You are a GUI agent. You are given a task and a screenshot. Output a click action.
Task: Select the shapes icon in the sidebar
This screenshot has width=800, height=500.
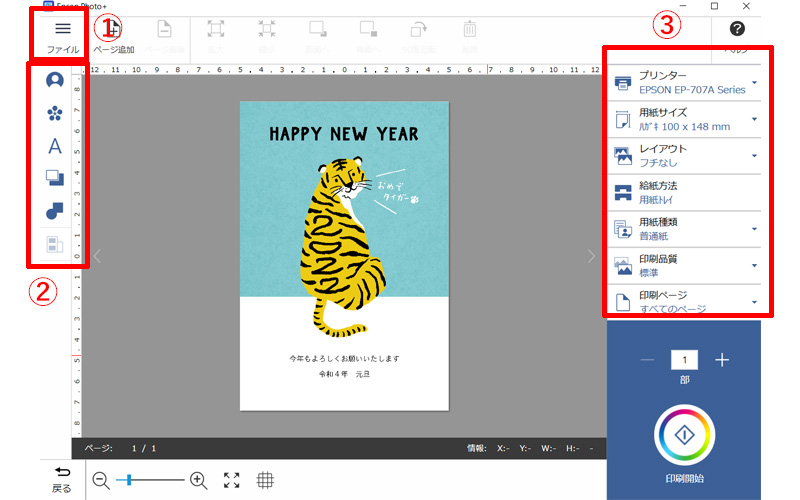(55, 210)
